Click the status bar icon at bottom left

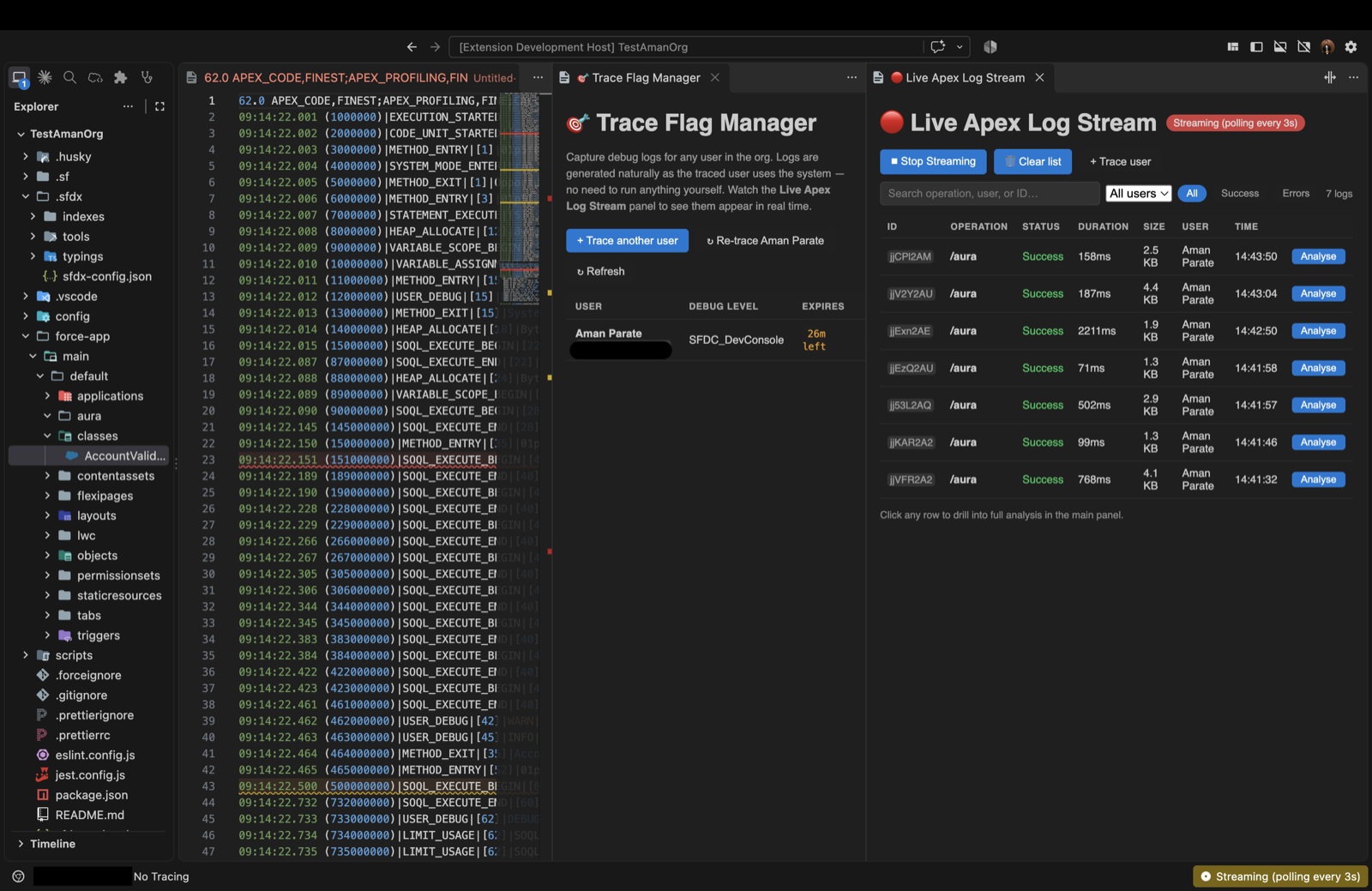coord(19,876)
